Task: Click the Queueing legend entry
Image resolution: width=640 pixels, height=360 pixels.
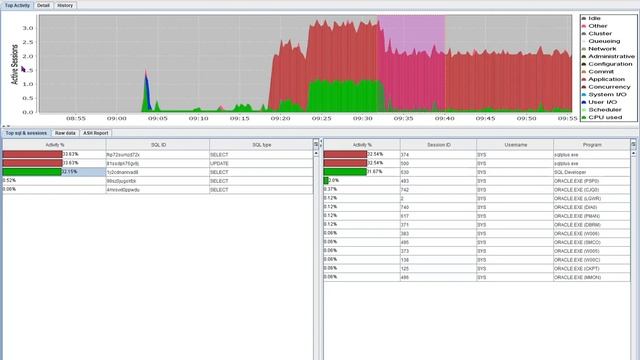Action: 601,41
